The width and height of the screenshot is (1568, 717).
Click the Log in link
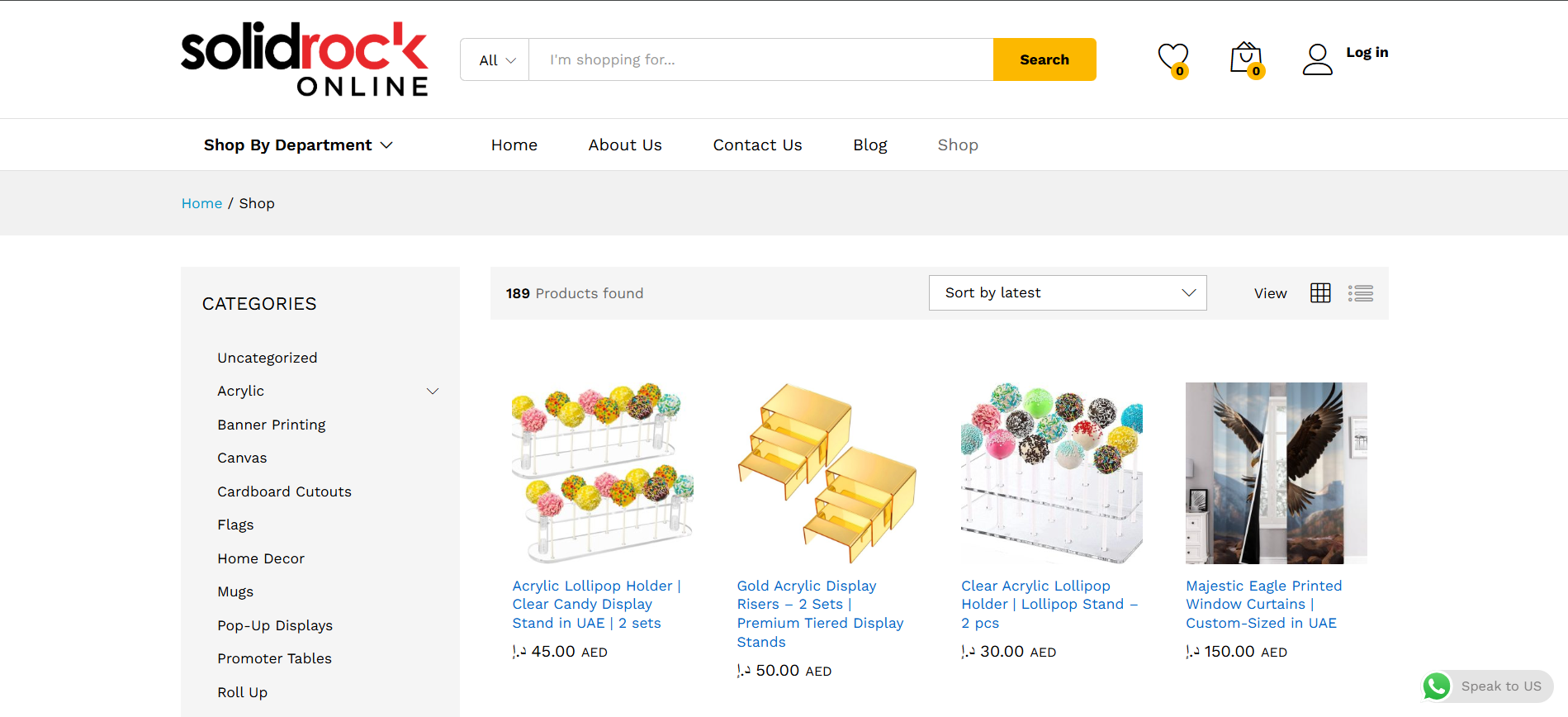(1367, 53)
